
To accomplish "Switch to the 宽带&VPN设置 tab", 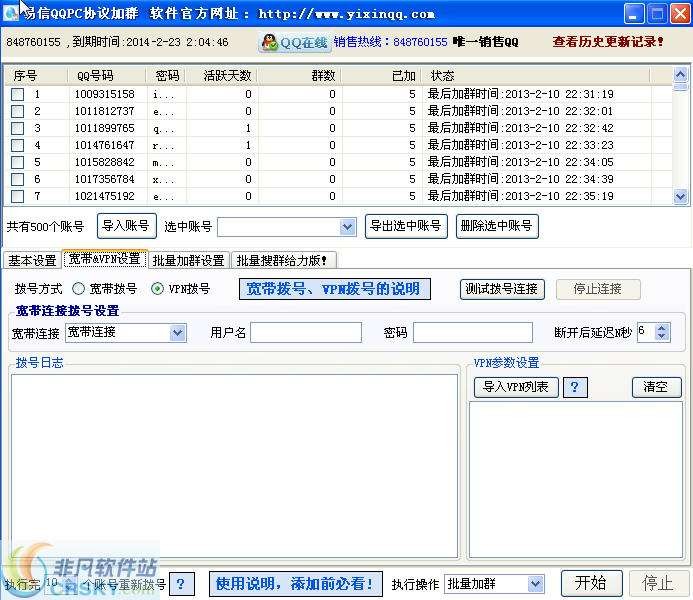I will tap(105, 258).
